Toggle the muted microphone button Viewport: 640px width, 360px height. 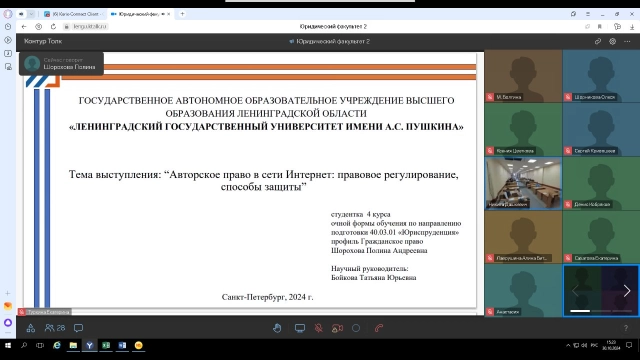click(319, 328)
